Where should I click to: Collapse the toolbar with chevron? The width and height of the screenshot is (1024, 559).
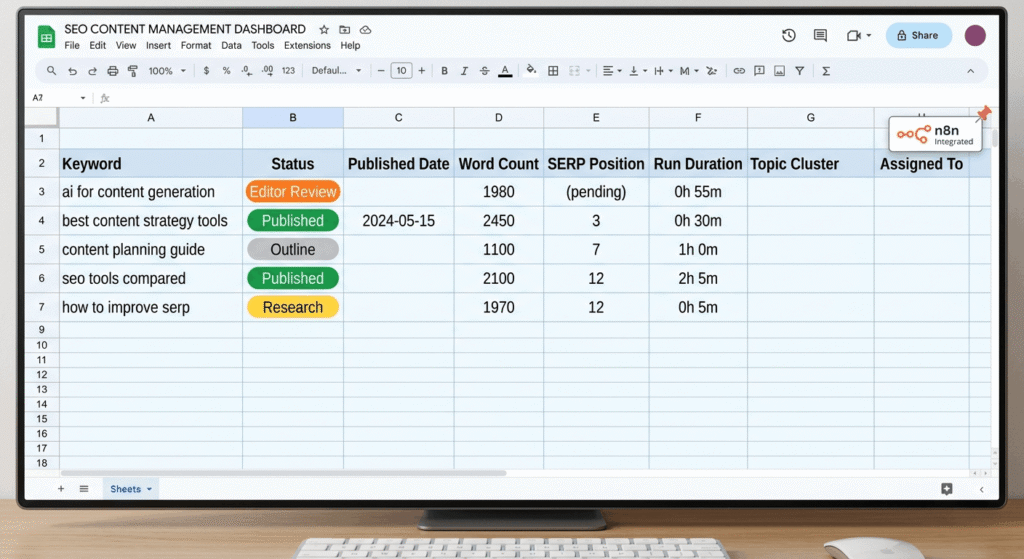click(970, 71)
